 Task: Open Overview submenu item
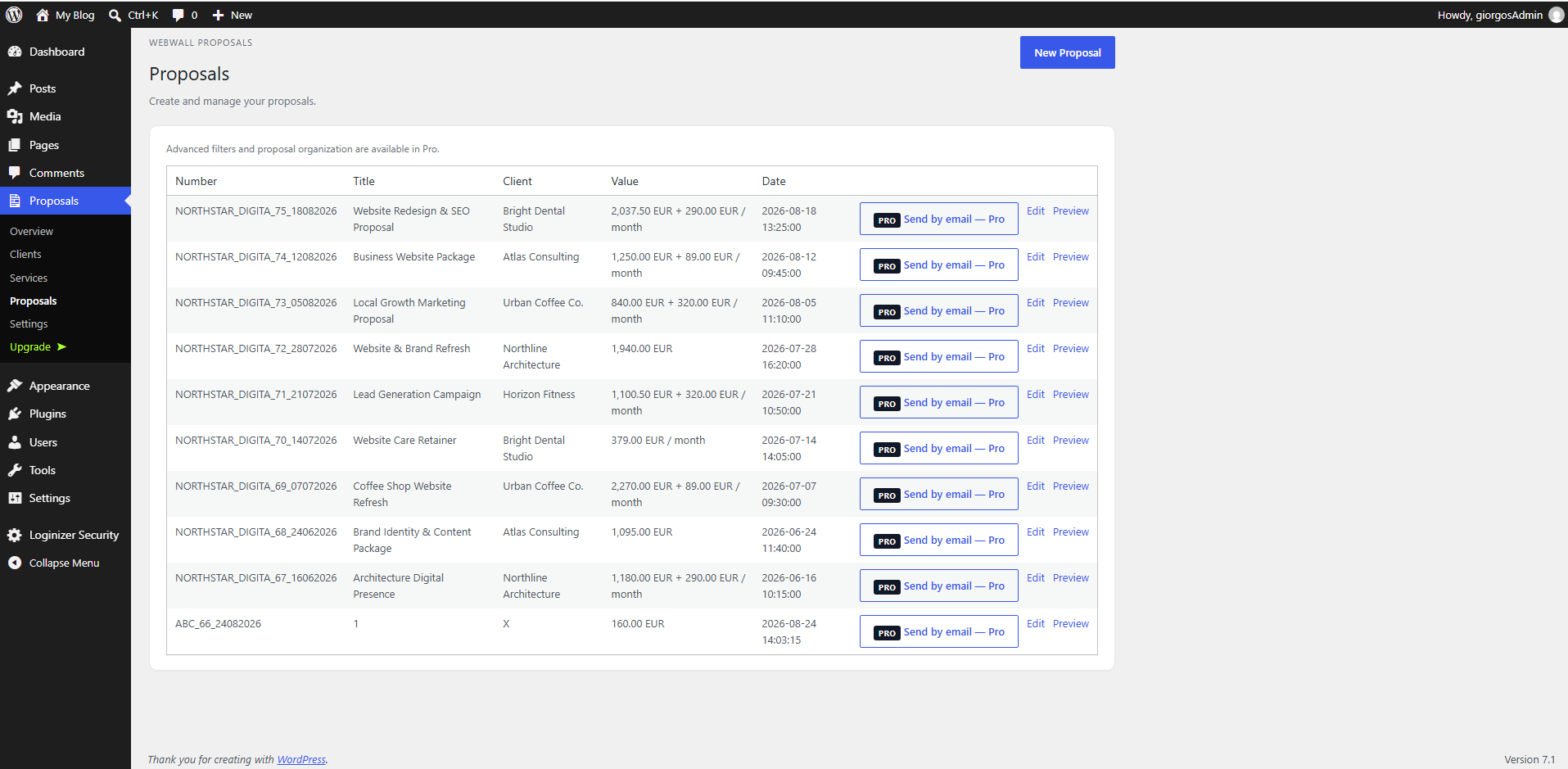point(31,232)
